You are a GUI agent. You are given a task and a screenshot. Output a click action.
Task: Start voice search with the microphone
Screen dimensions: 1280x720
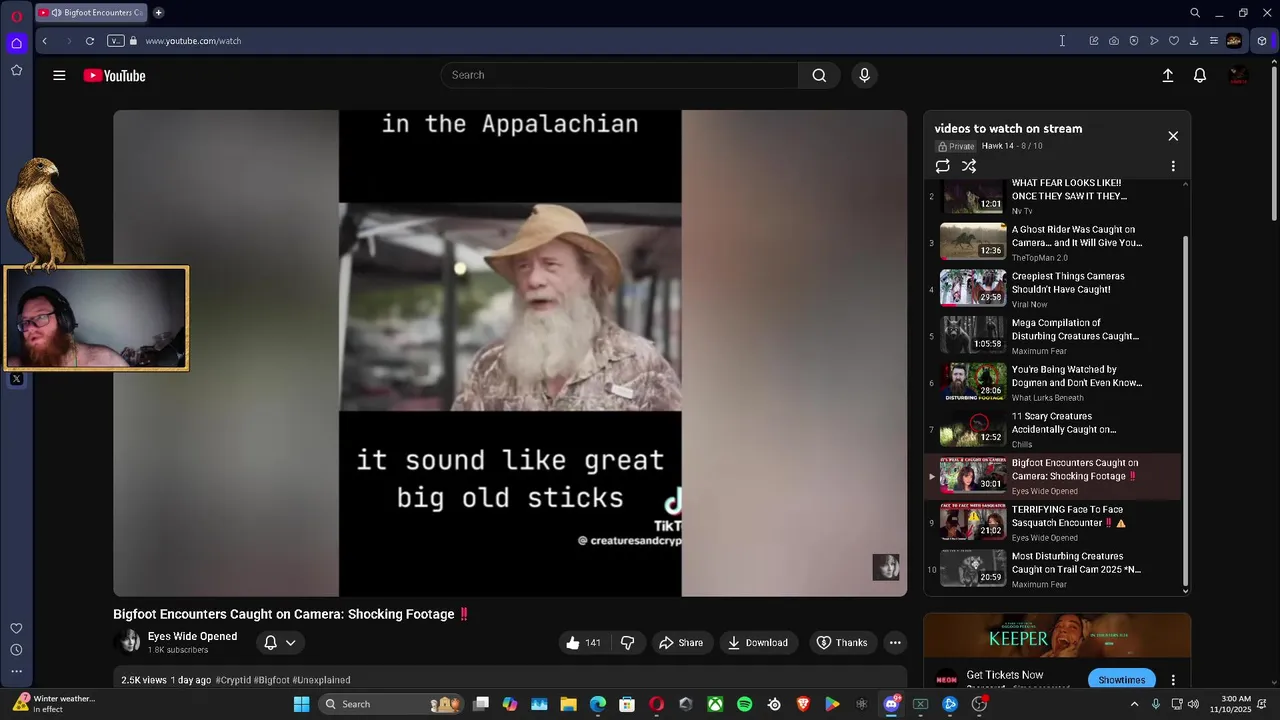point(864,75)
